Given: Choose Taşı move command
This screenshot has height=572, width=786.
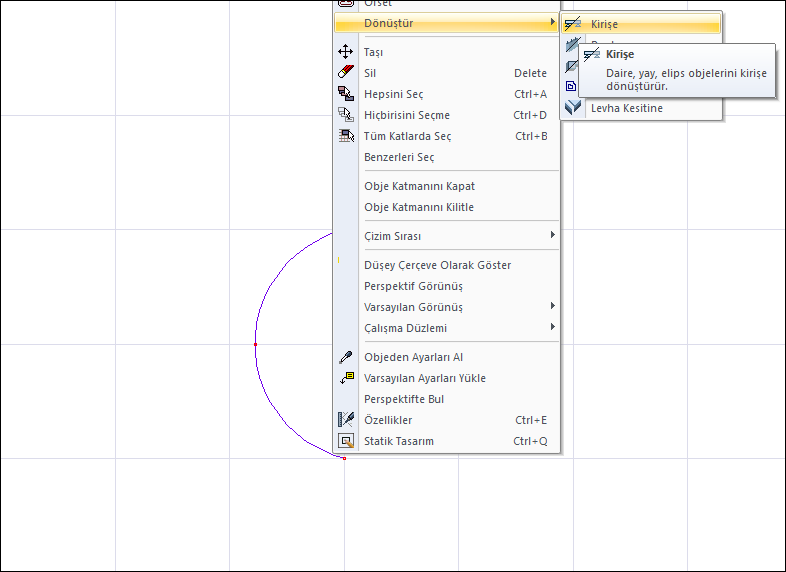Looking at the screenshot, I should (446, 52).
